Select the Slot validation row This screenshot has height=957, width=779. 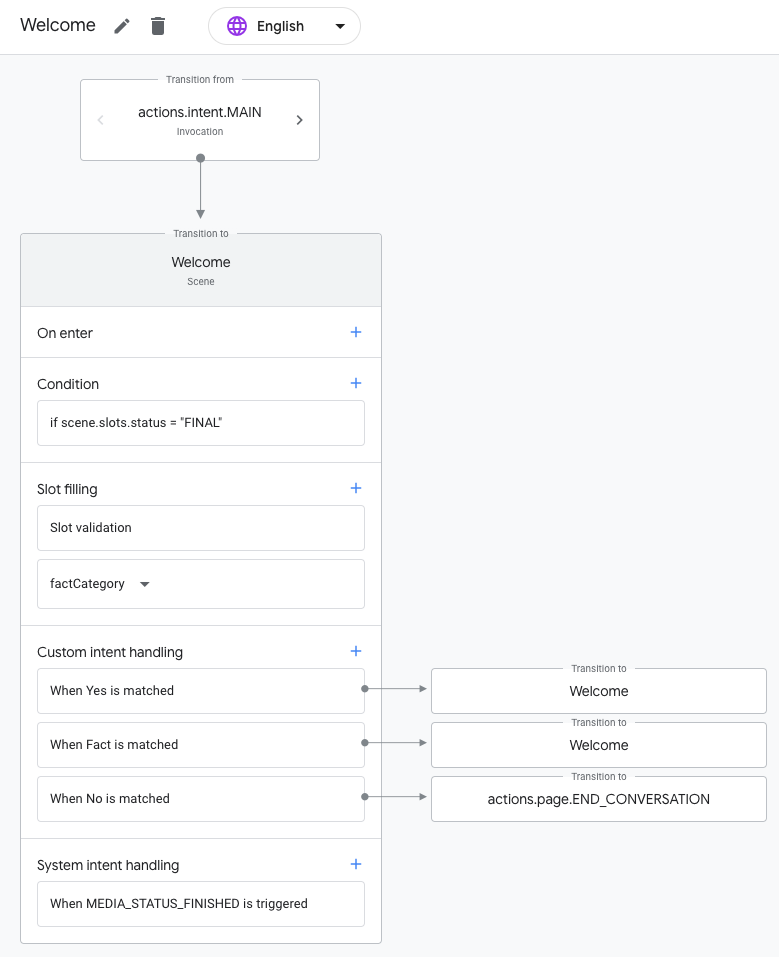point(200,528)
